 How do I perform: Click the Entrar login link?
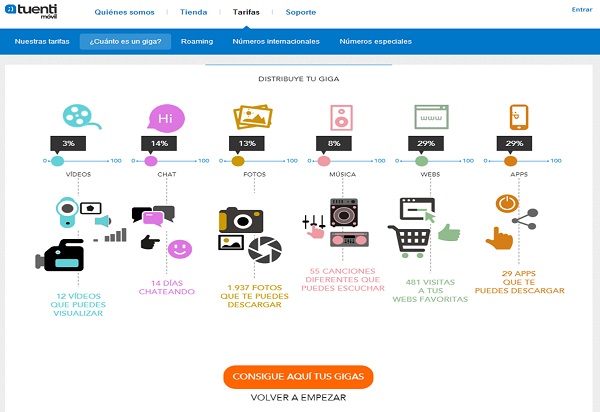582,10
